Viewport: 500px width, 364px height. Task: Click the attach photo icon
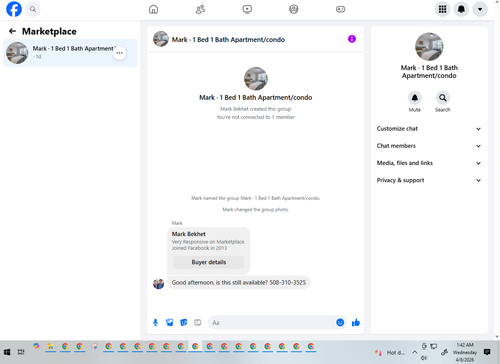(x=169, y=322)
